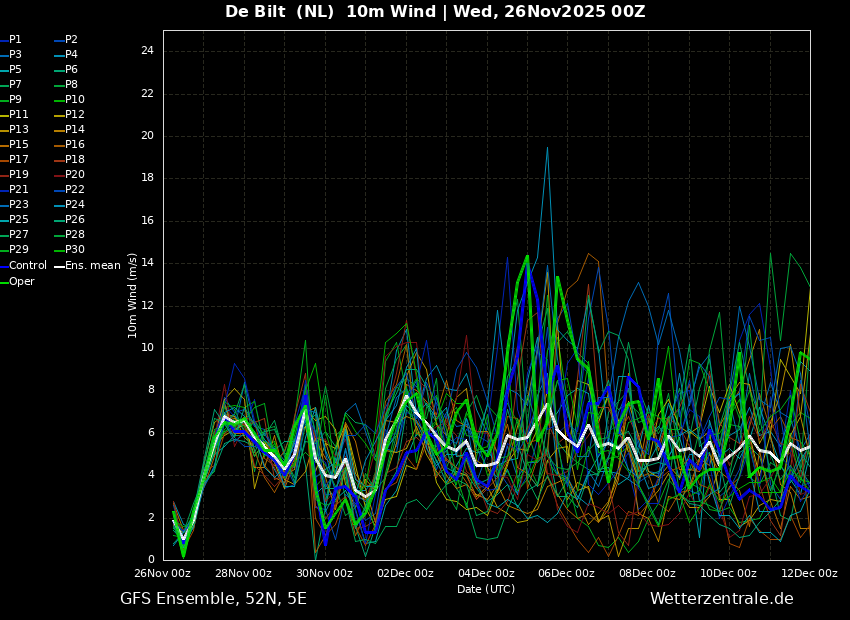Click the P20 legend label
The image size is (850, 620).
click(69, 175)
